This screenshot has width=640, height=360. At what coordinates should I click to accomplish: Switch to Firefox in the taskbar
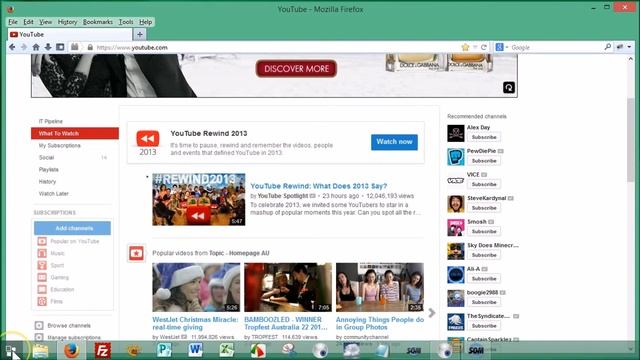[x=71, y=351]
